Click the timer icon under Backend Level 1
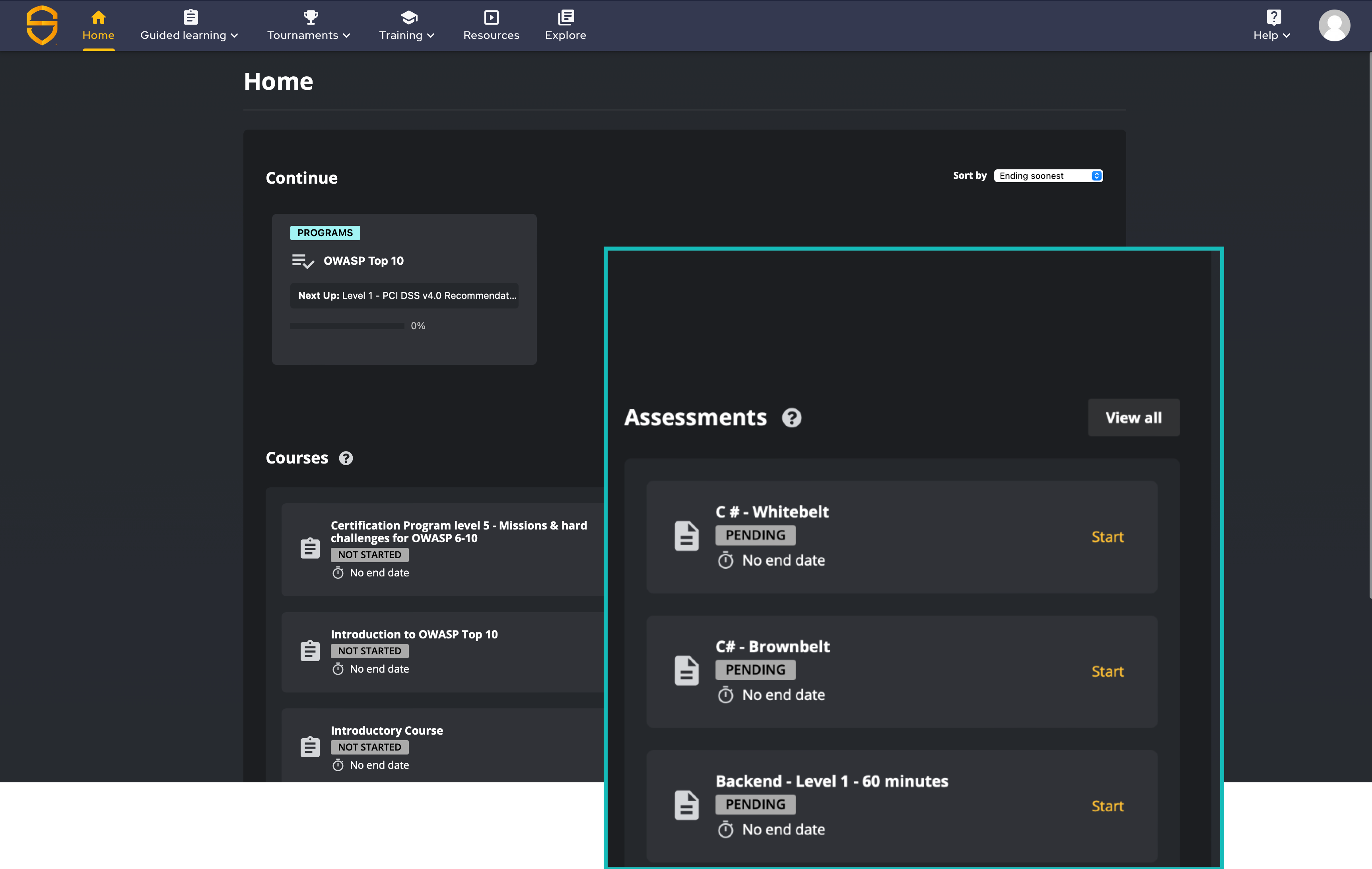Image resolution: width=1372 pixels, height=869 pixels. pyautogui.click(x=725, y=829)
